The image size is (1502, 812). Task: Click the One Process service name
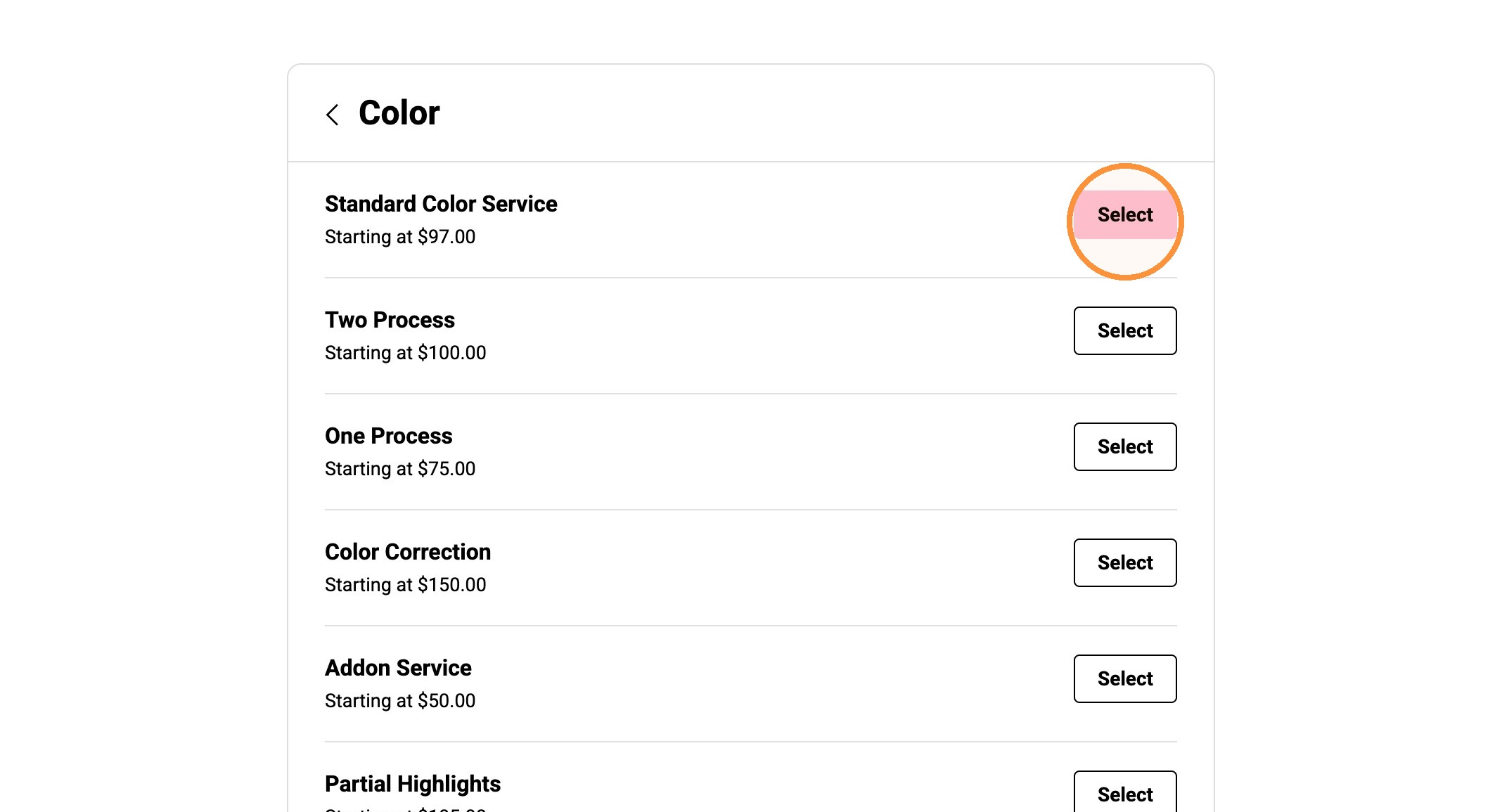tap(388, 436)
